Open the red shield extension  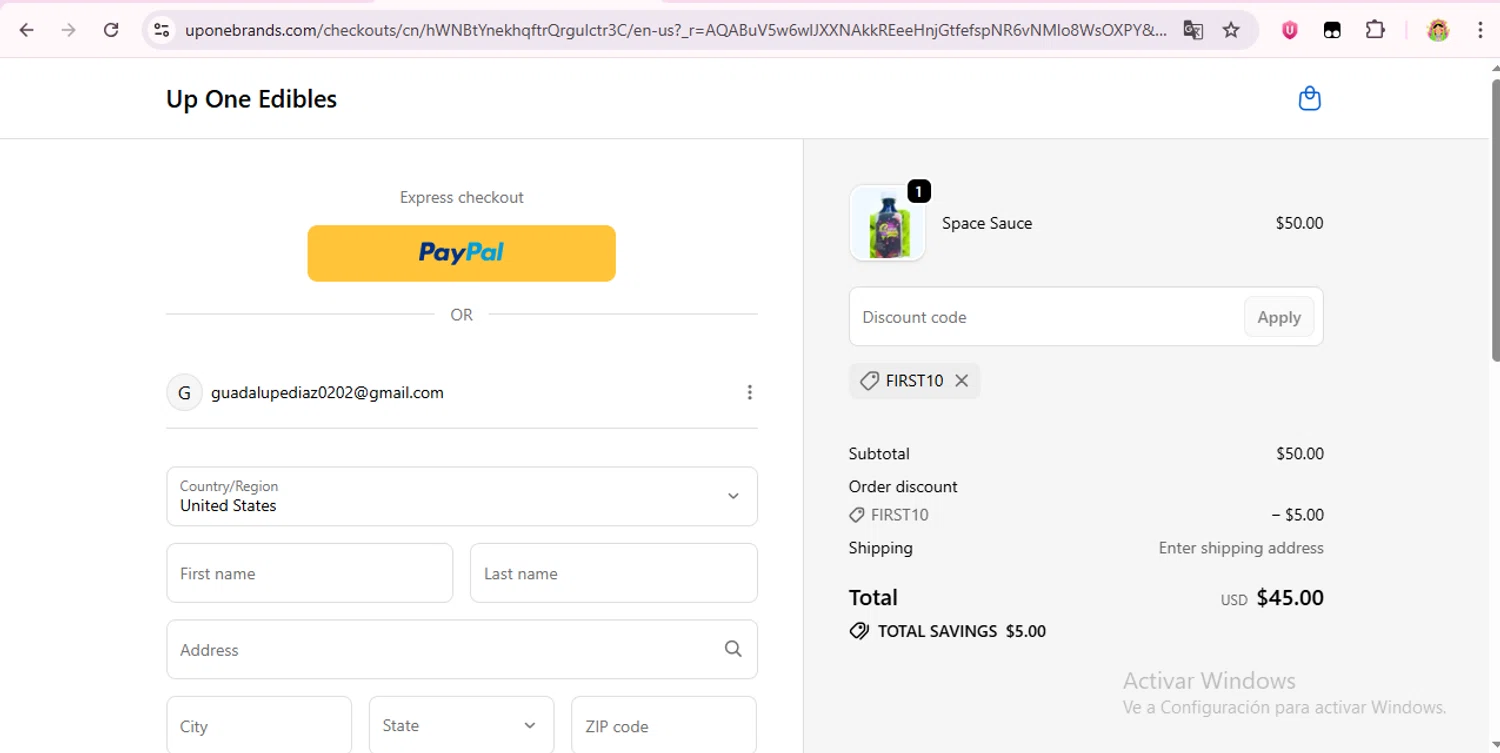(x=1290, y=30)
